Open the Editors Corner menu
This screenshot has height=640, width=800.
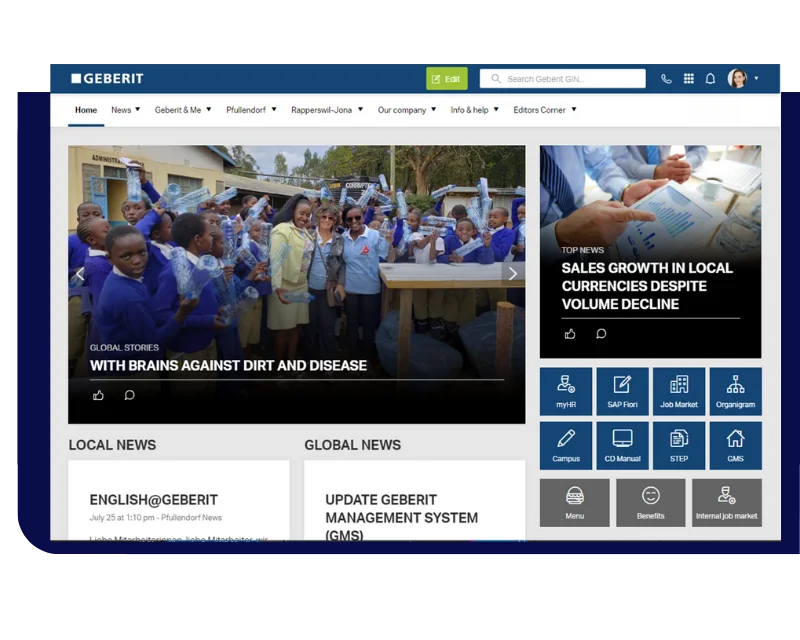click(544, 110)
